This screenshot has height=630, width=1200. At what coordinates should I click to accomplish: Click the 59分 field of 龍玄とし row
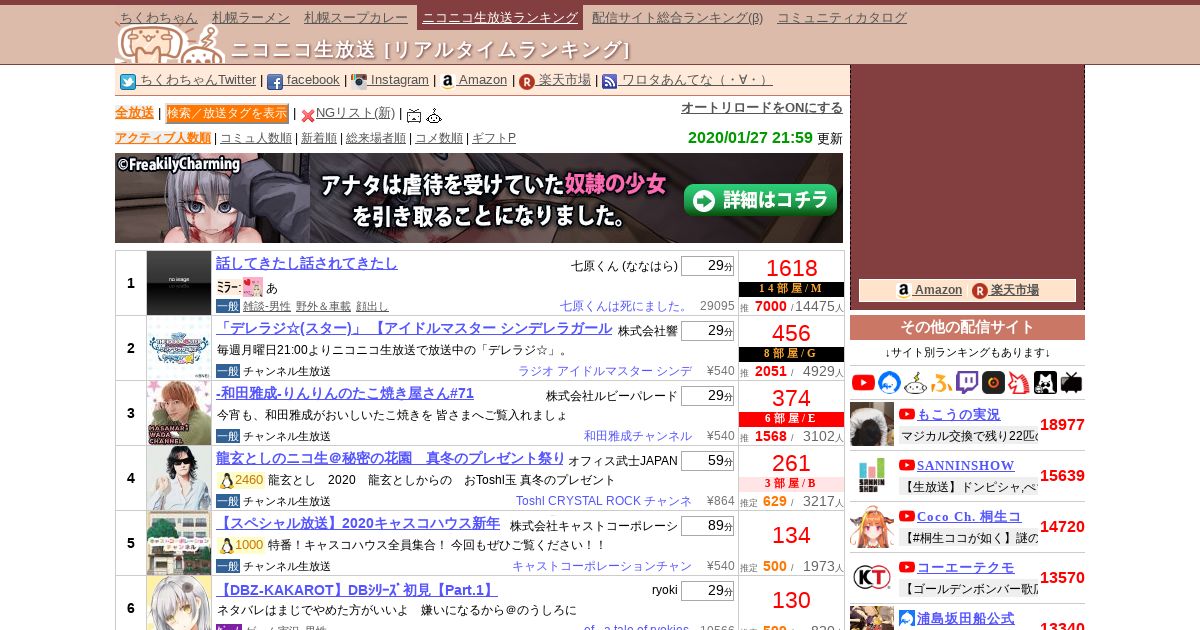click(707, 461)
